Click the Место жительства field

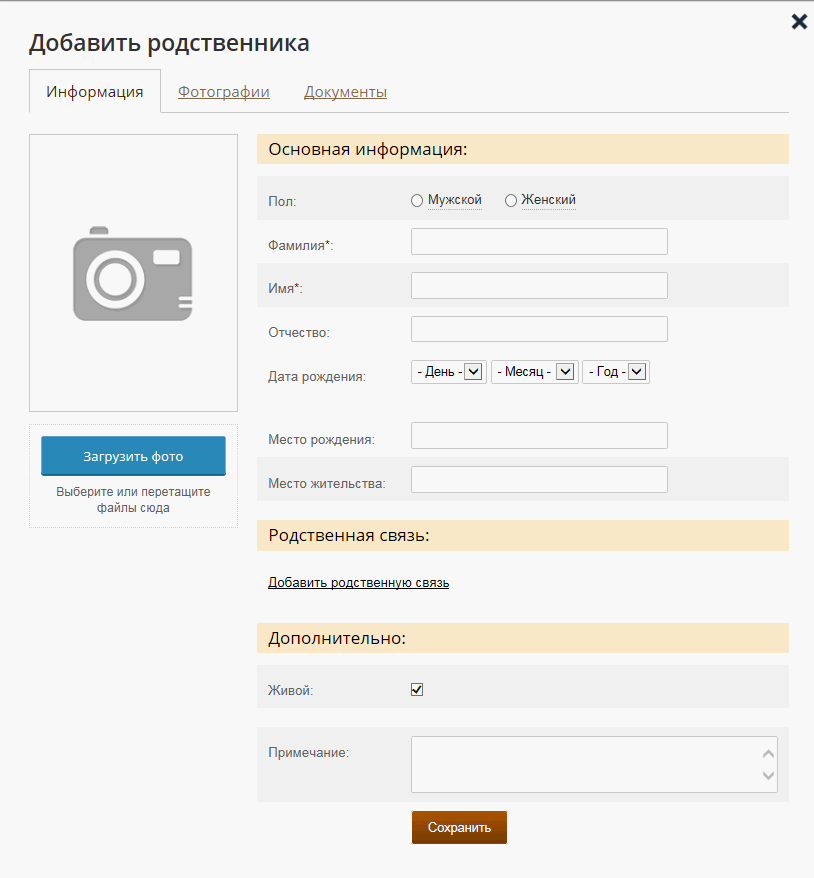tap(539, 480)
